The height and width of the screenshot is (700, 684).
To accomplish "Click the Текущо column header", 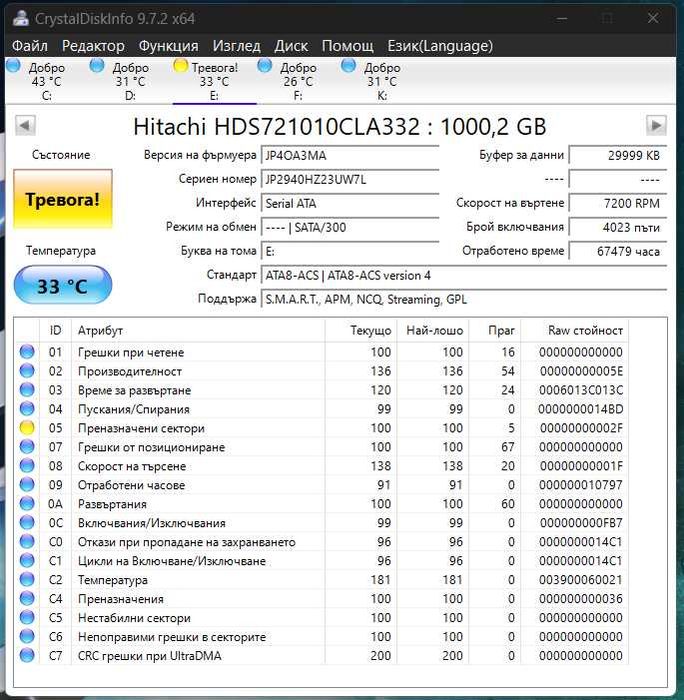I will 361,330.
